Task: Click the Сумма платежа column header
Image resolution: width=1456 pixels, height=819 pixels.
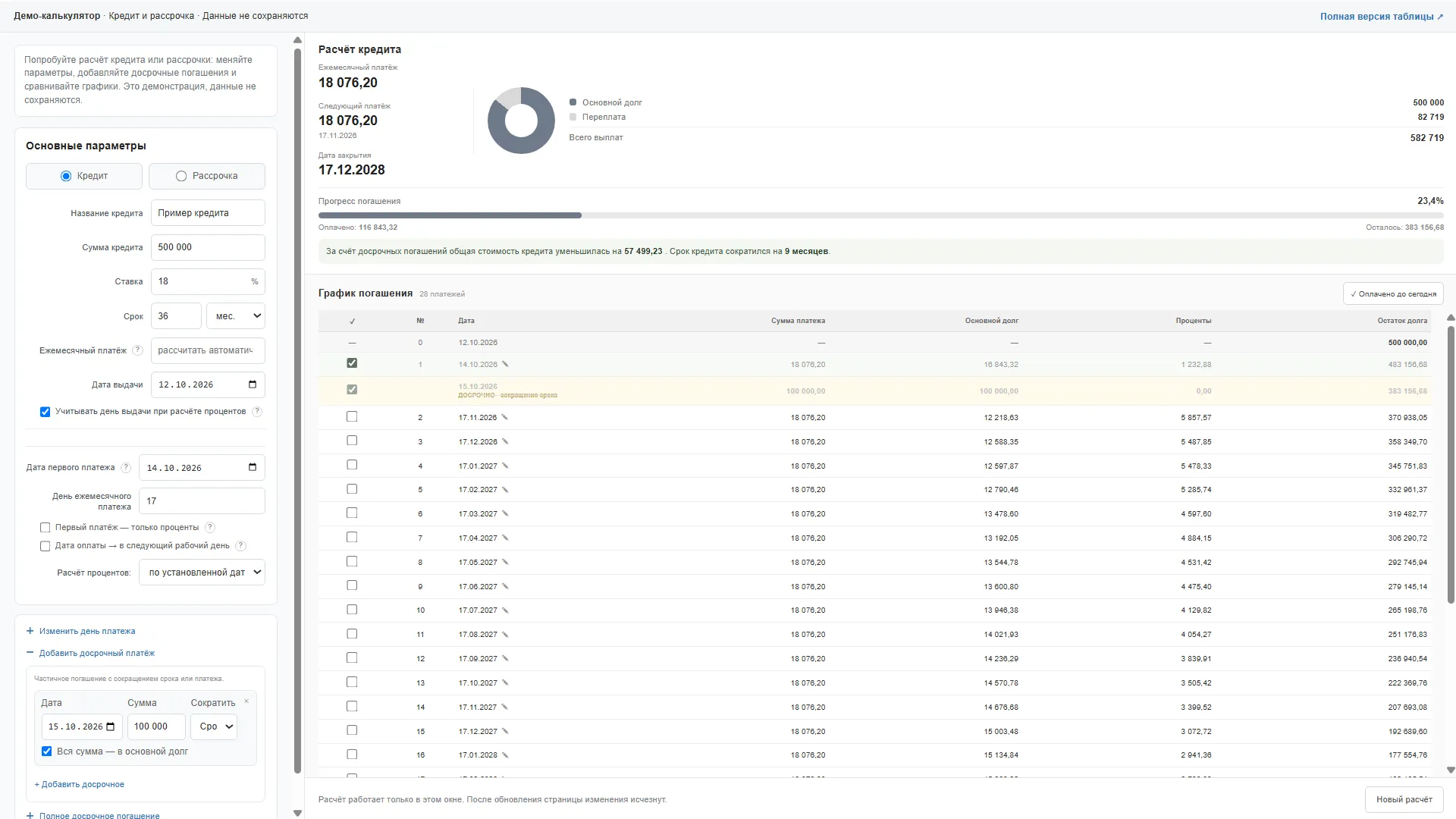Action: pos(798,322)
